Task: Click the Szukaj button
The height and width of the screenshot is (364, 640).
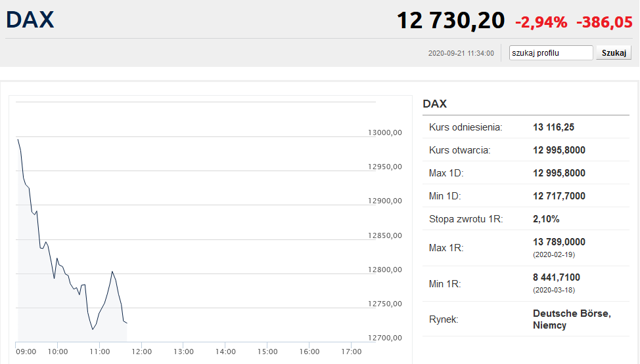Action: click(x=613, y=53)
